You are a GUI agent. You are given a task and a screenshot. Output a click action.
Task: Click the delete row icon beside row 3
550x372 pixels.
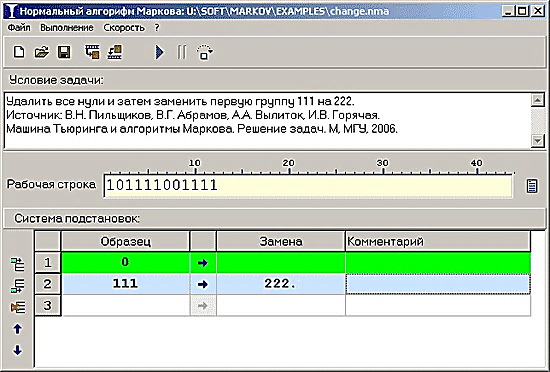pyautogui.click(x=18, y=307)
